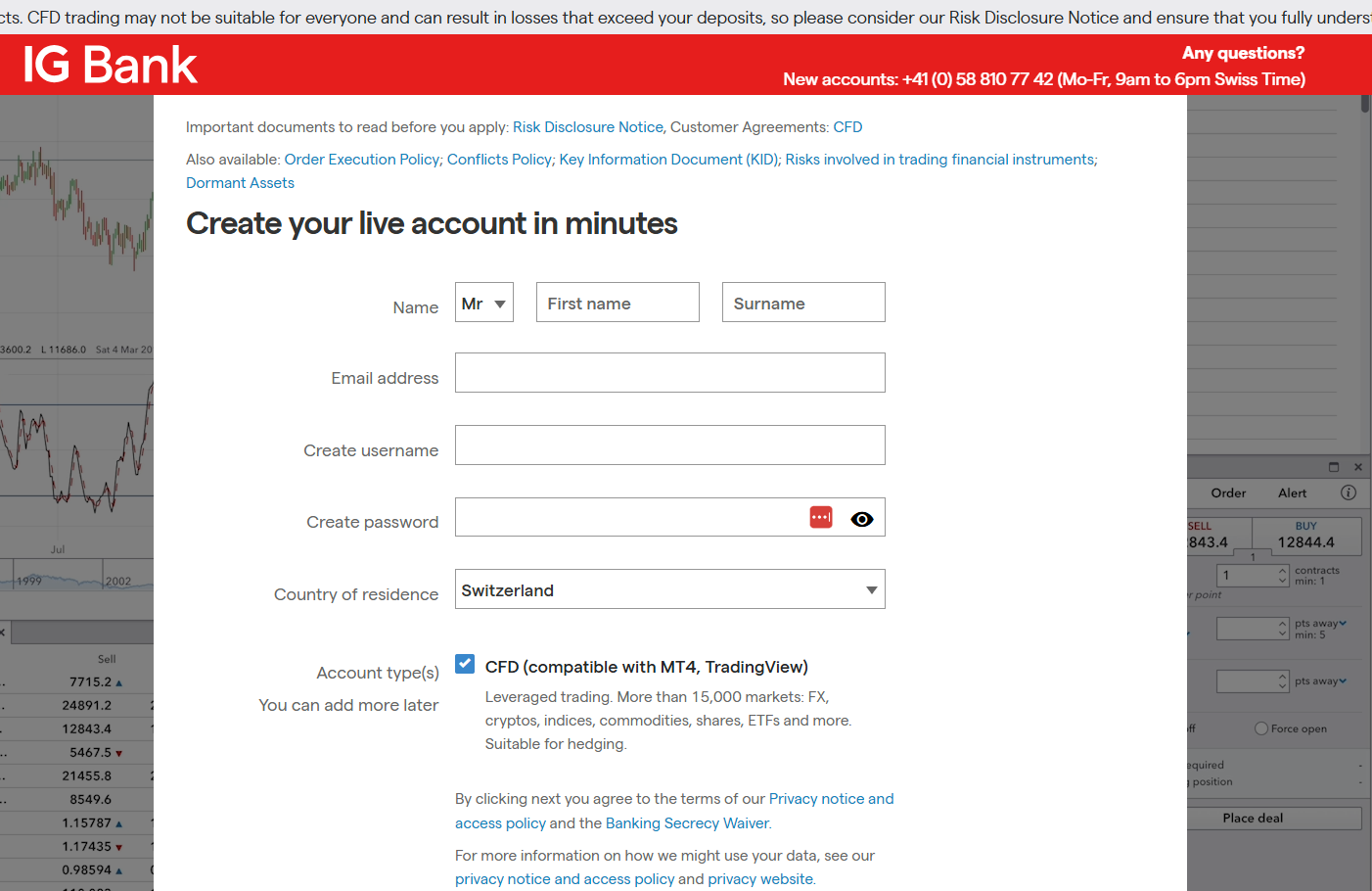The height and width of the screenshot is (891, 1372).
Task: Click the IG Bank logo
Action: (110, 65)
